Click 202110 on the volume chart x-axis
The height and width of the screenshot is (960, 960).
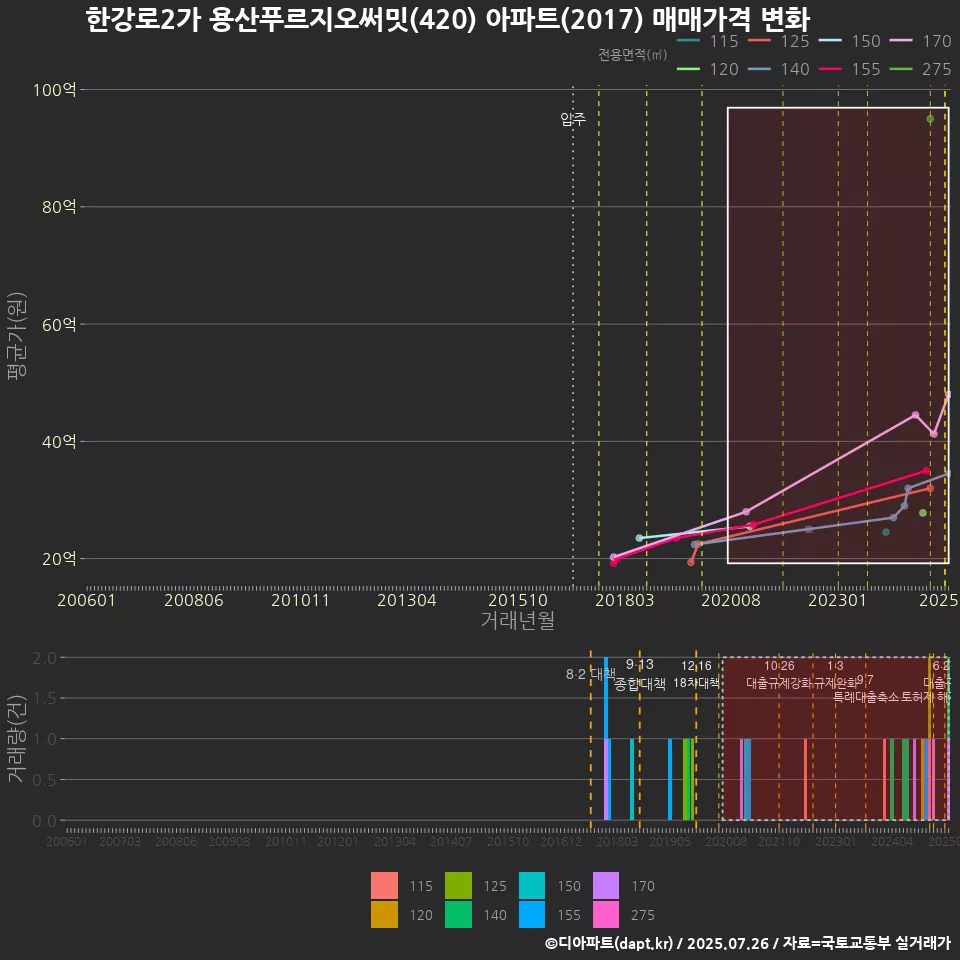(779, 842)
